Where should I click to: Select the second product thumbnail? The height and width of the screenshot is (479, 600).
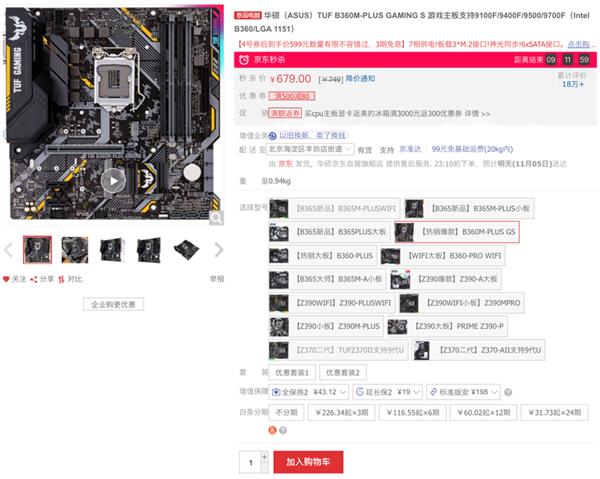pos(75,250)
